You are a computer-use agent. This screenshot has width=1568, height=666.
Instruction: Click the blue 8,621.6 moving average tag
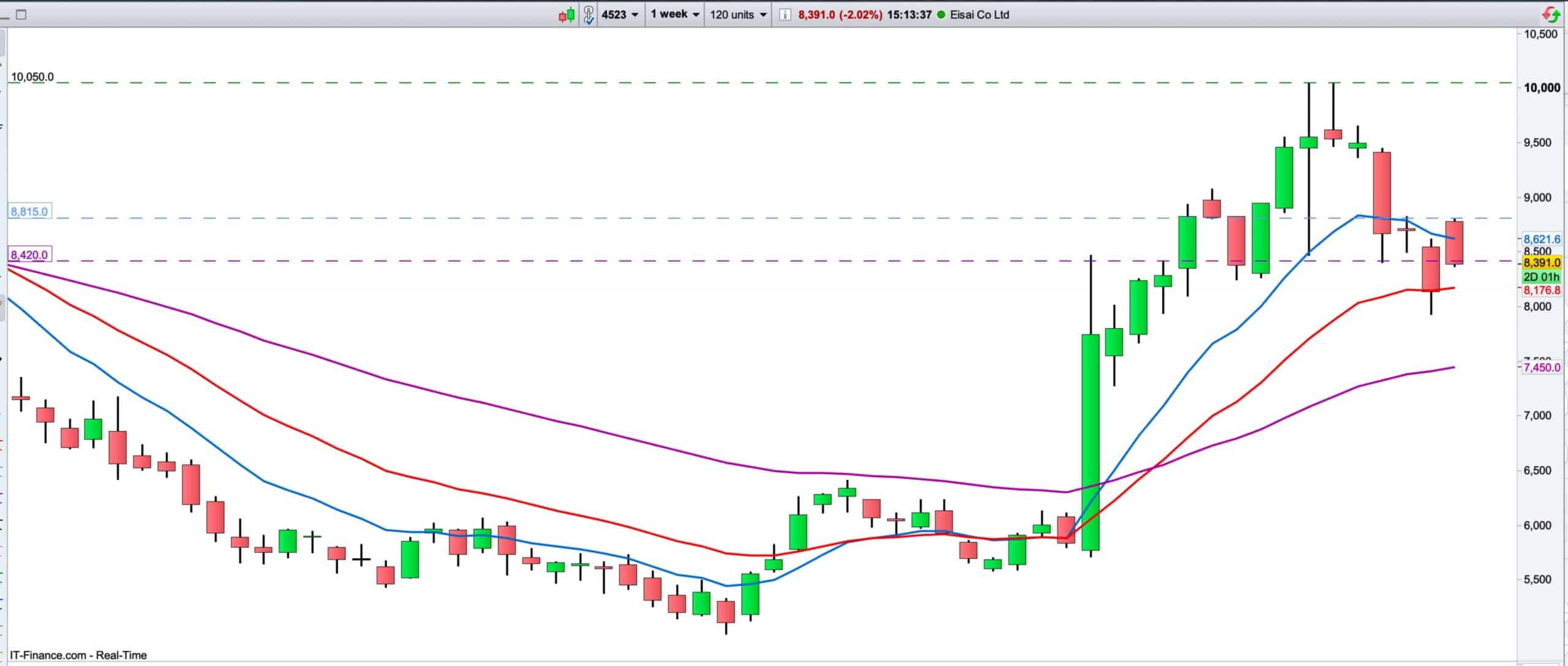coord(1542,239)
